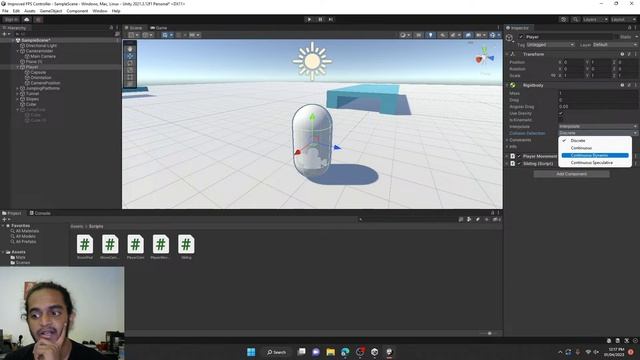Open the Unity Hub taskbar icon
Viewport: 640px width, 360px height.
coord(375,352)
